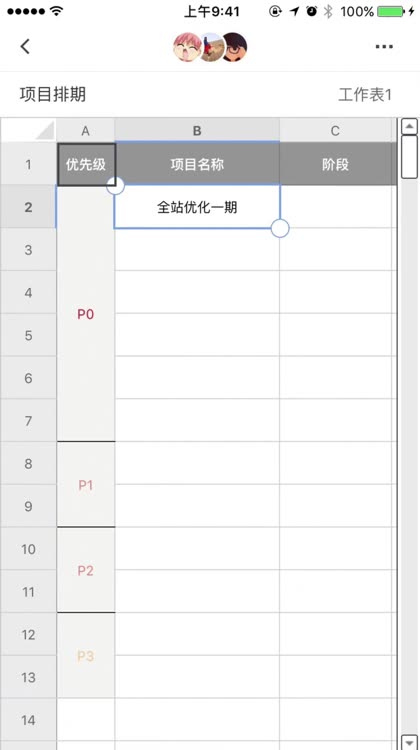Click the bottom-right selection handle
Image resolution: width=420 pixels, height=750 pixels.
pyautogui.click(x=280, y=228)
